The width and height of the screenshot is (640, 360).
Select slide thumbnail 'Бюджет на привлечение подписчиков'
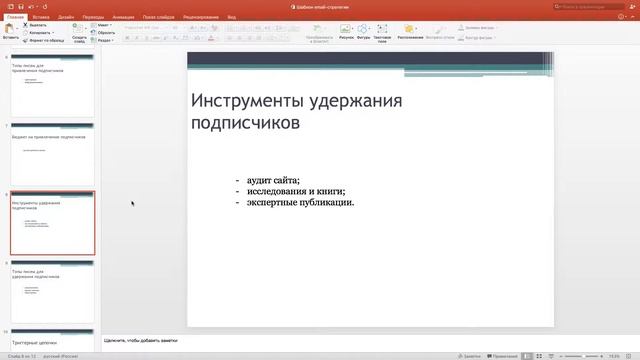click(53, 154)
